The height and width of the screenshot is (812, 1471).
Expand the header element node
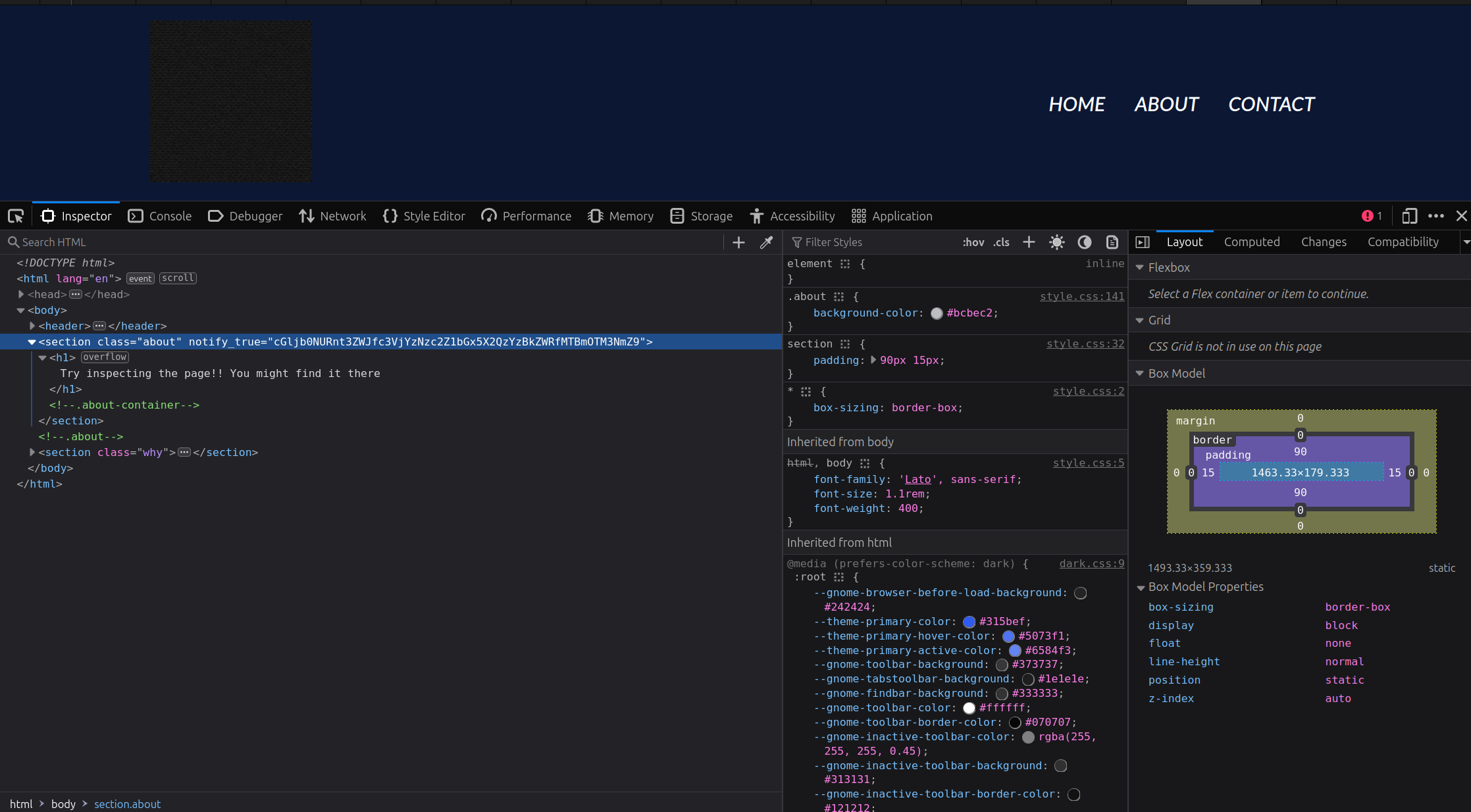32,326
